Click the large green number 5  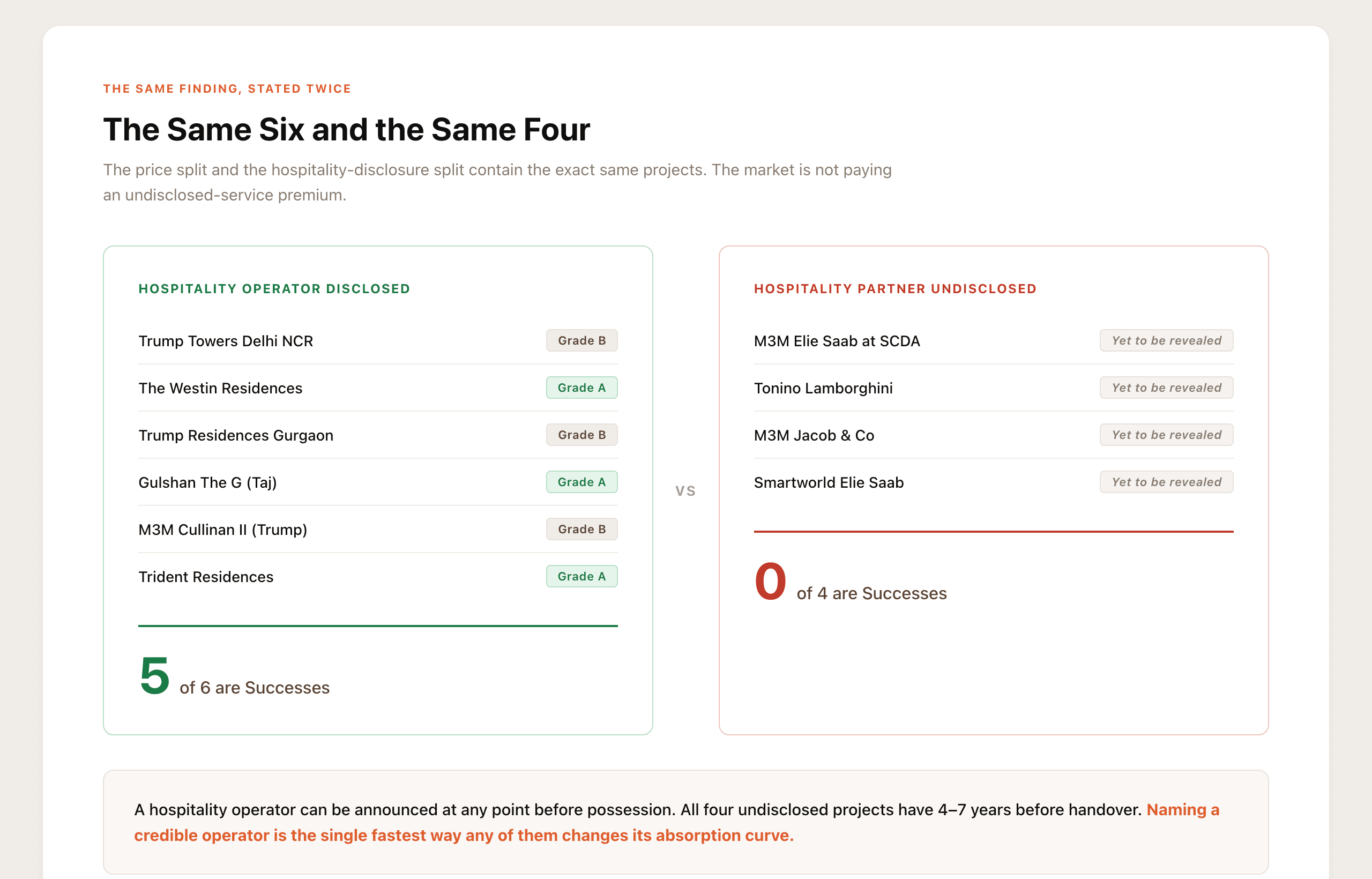click(x=155, y=676)
